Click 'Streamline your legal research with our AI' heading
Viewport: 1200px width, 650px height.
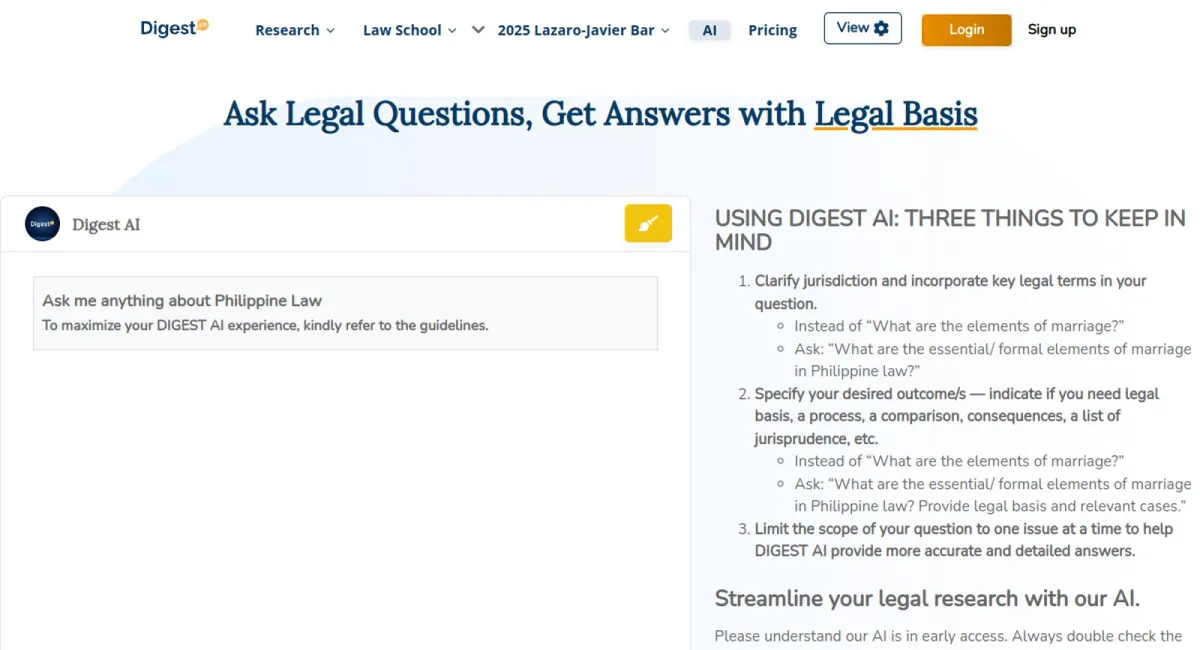927,599
